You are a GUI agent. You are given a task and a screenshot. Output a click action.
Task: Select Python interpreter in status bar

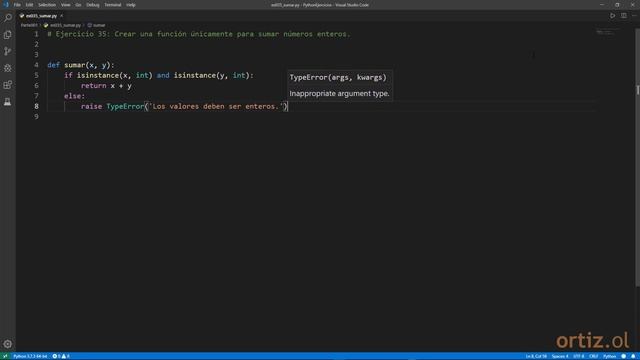tap(30, 356)
